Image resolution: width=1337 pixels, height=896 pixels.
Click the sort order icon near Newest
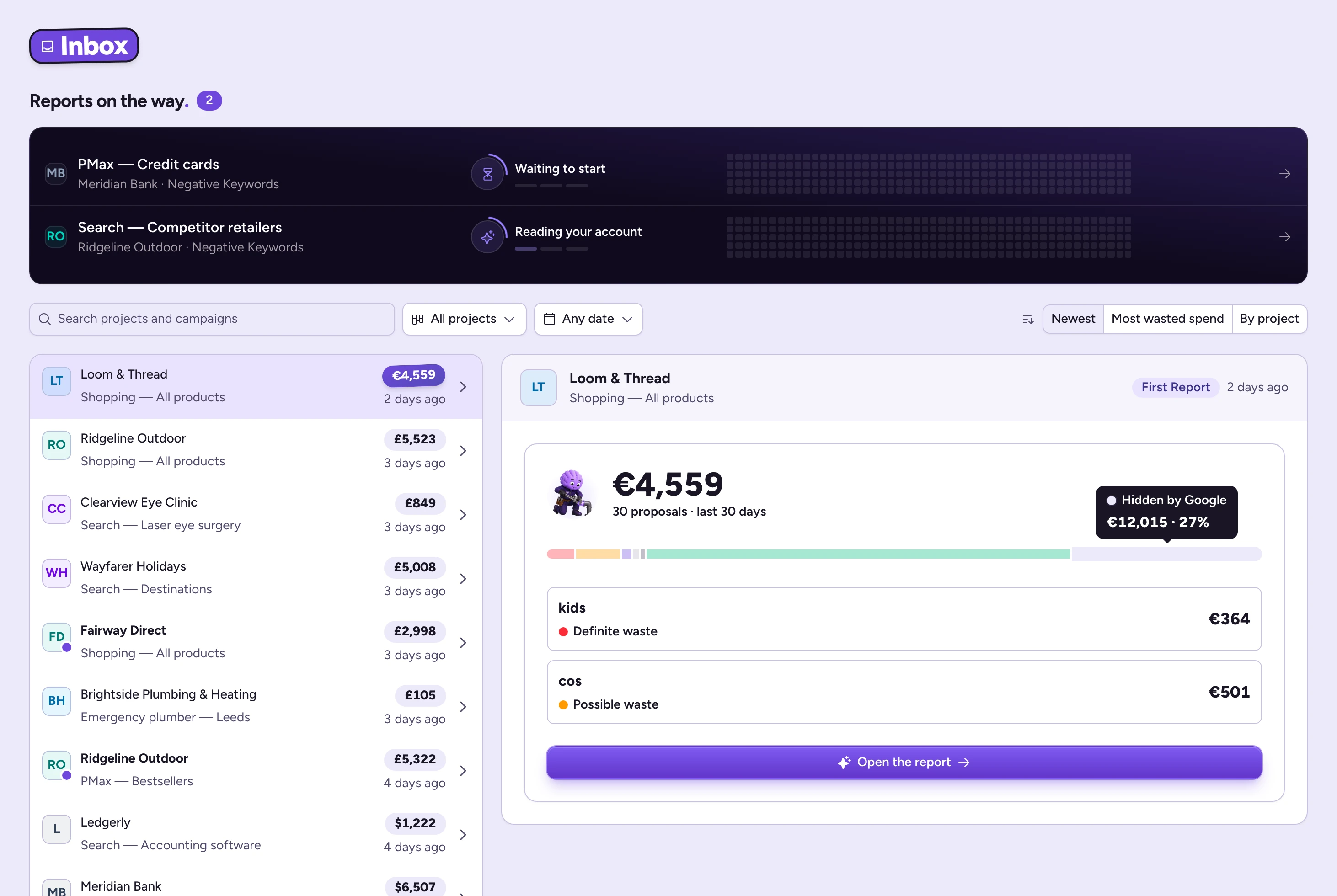(x=1028, y=319)
